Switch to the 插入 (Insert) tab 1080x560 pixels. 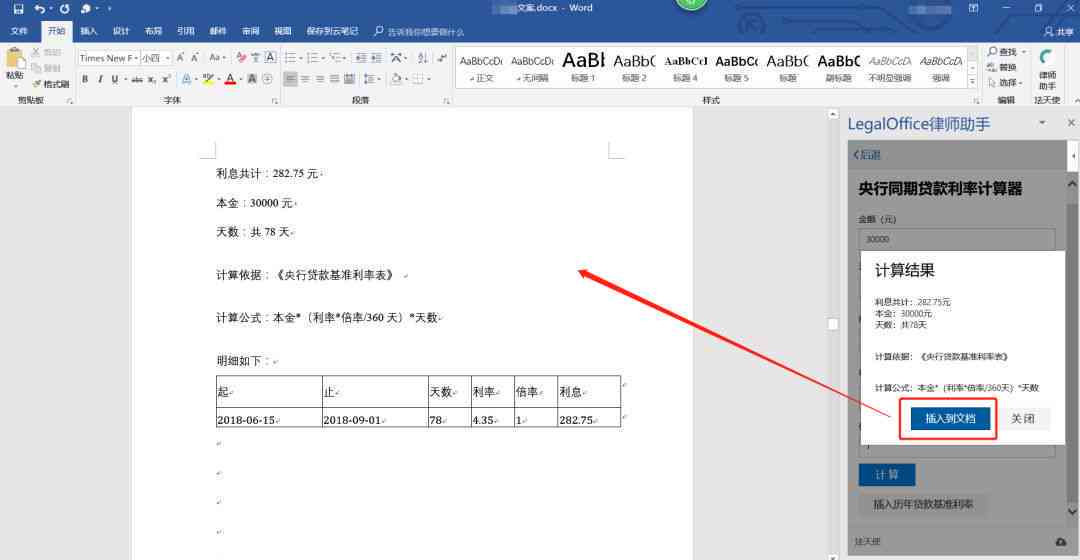click(x=89, y=31)
